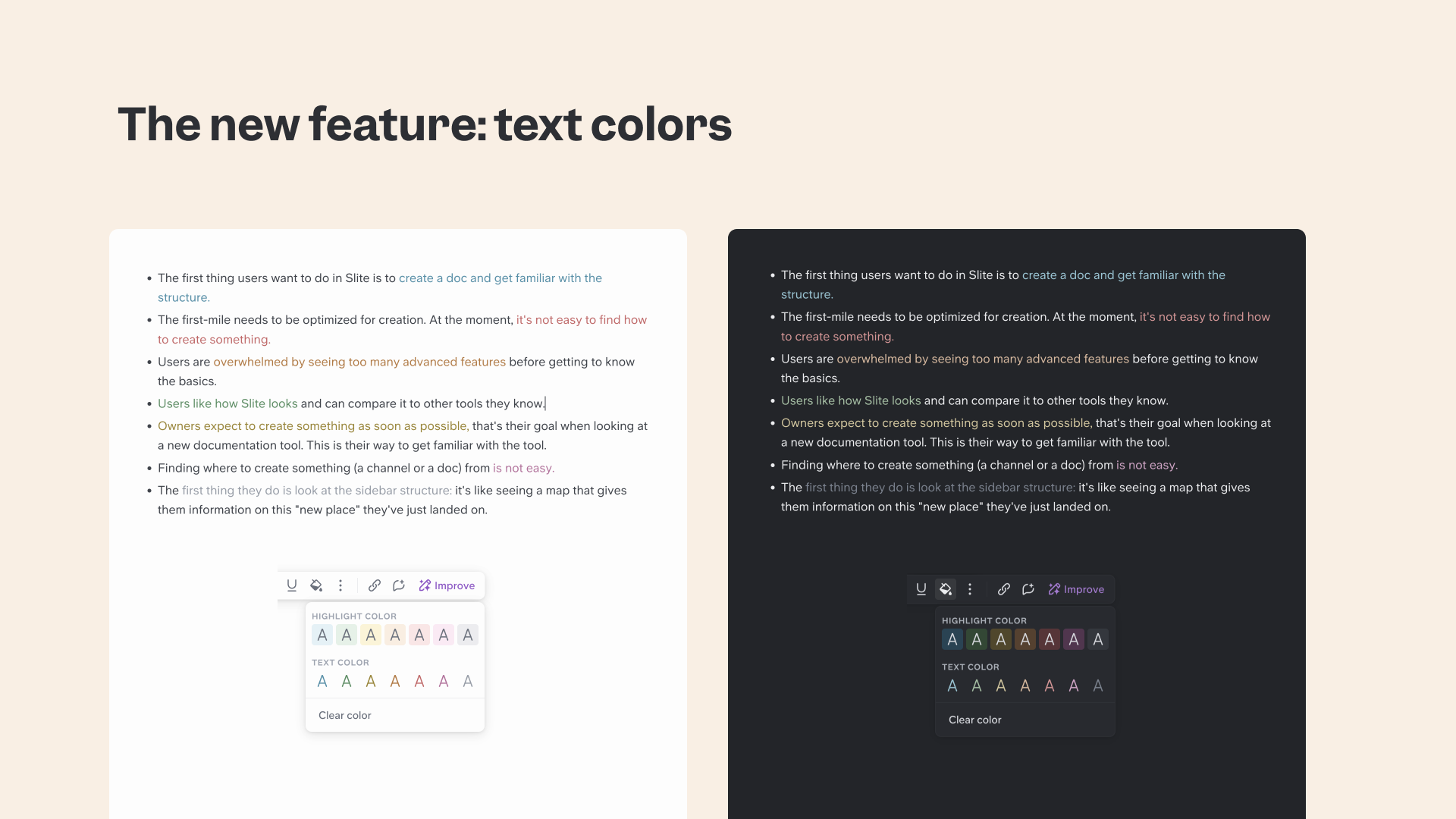Choose blue highlight swatch in light panel

(x=322, y=635)
